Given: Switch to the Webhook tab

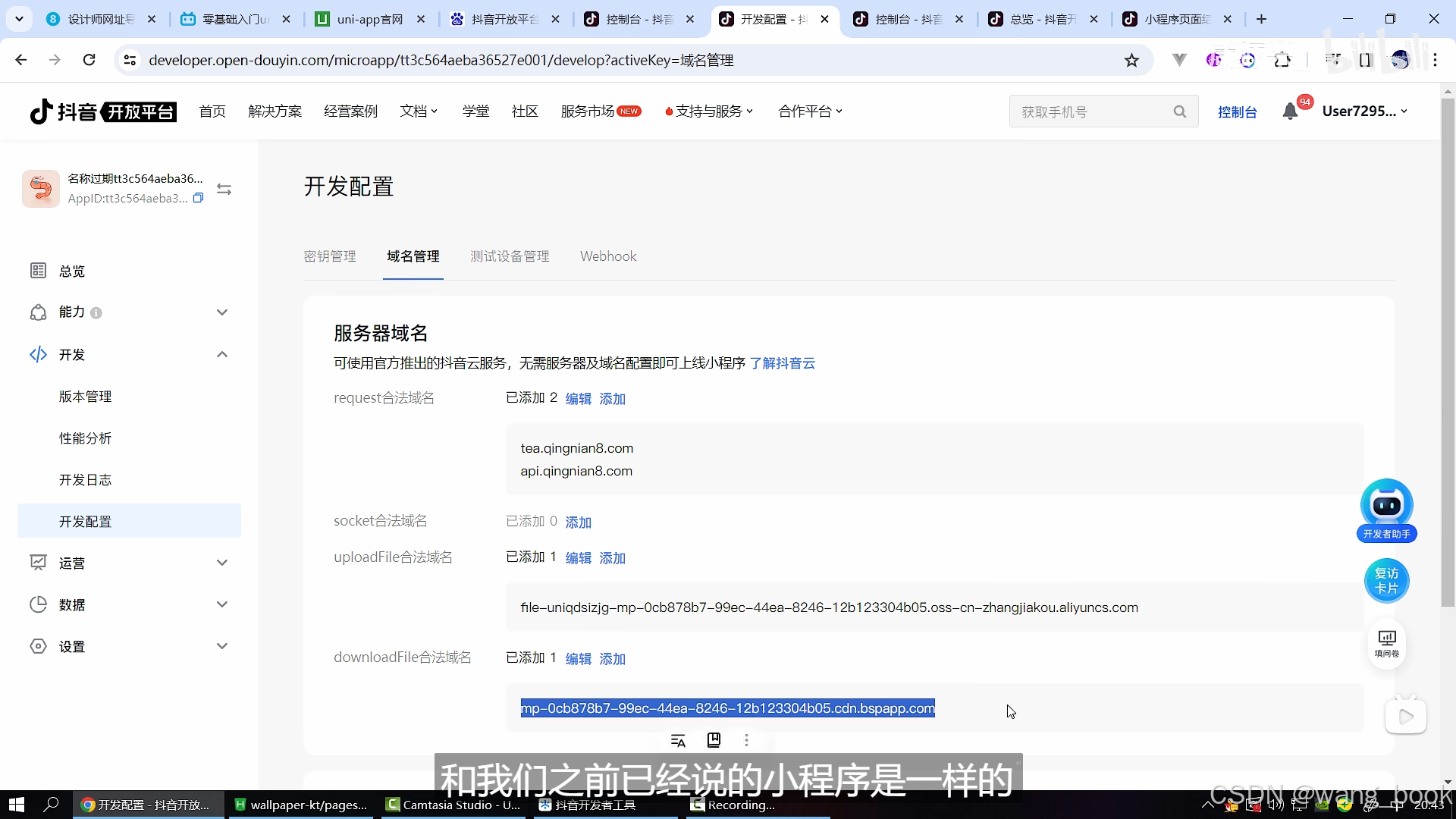Looking at the screenshot, I should click(x=608, y=256).
